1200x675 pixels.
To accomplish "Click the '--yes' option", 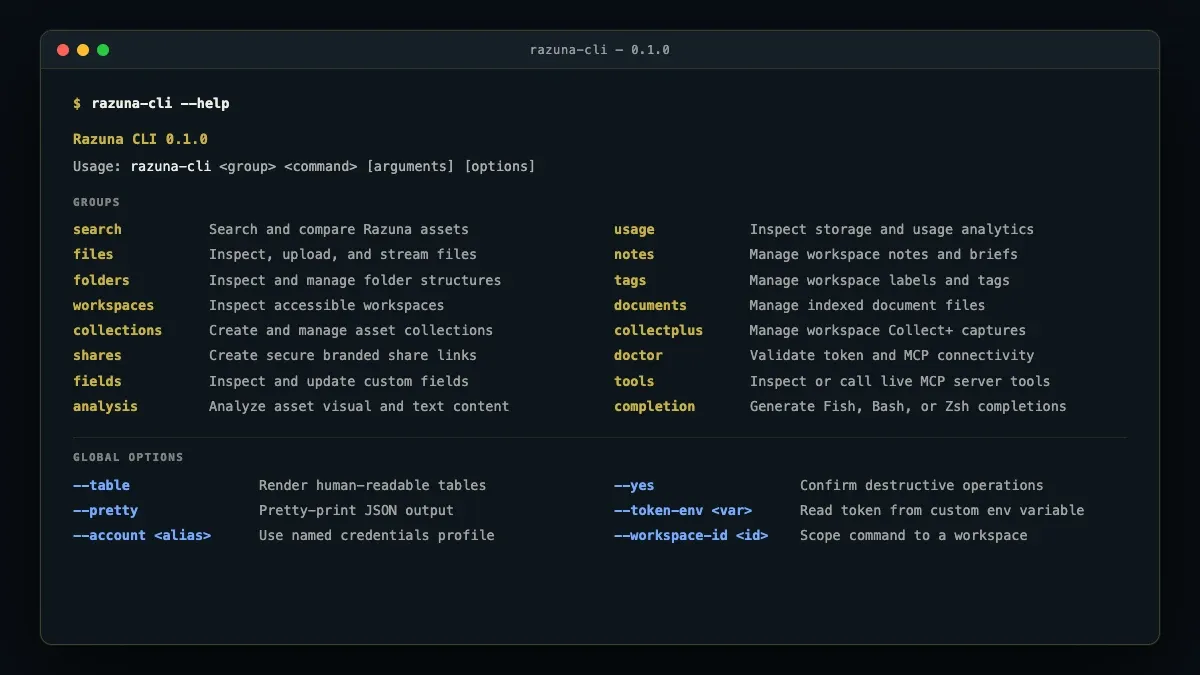I will [x=634, y=485].
